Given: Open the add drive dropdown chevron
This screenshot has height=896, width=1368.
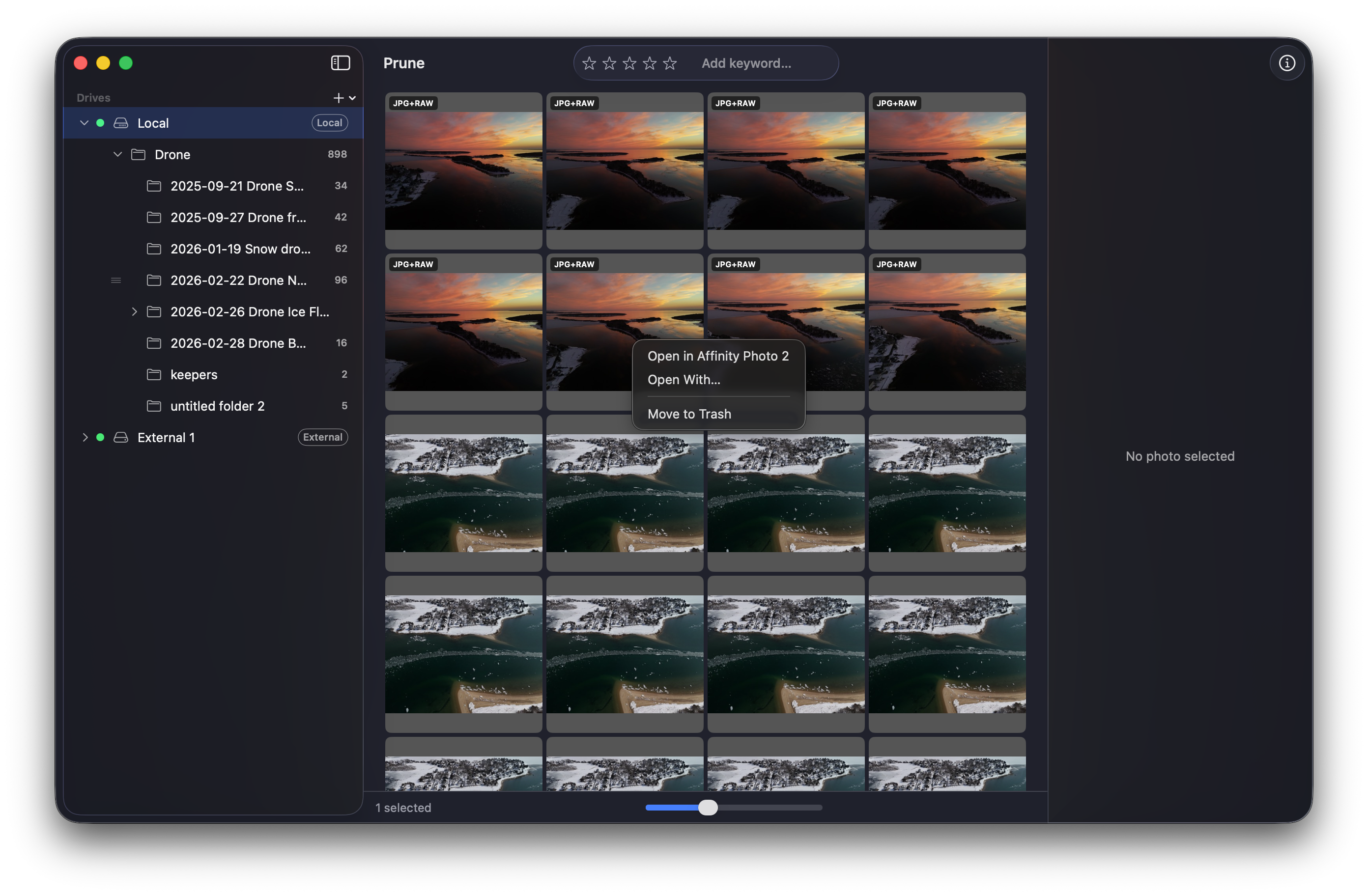Looking at the screenshot, I should [x=352, y=98].
